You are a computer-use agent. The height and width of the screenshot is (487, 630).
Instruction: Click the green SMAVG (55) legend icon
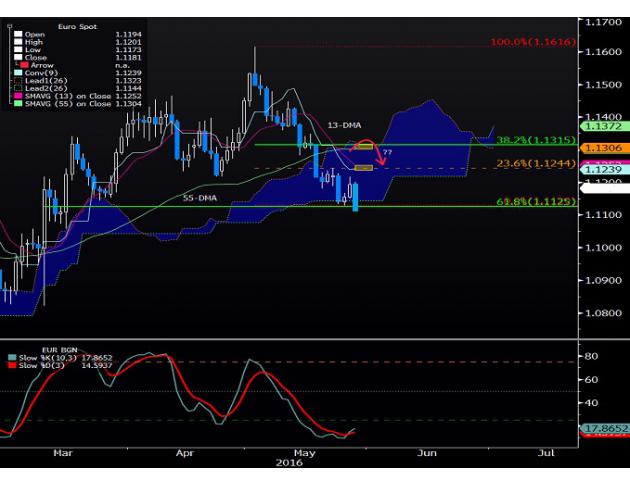(x=17, y=105)
